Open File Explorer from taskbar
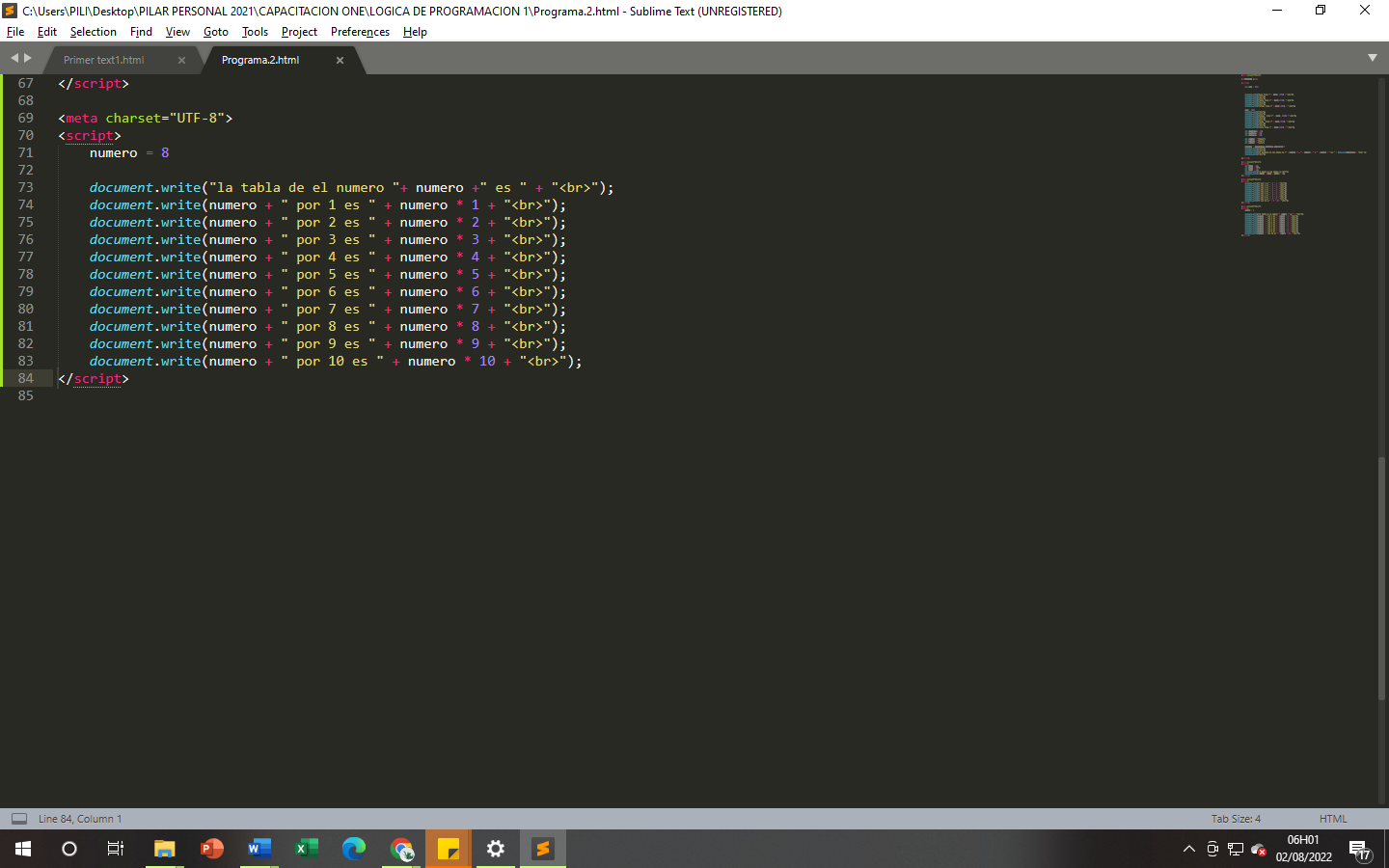This screenshot has height=868, width=1389. click(165, 849)
